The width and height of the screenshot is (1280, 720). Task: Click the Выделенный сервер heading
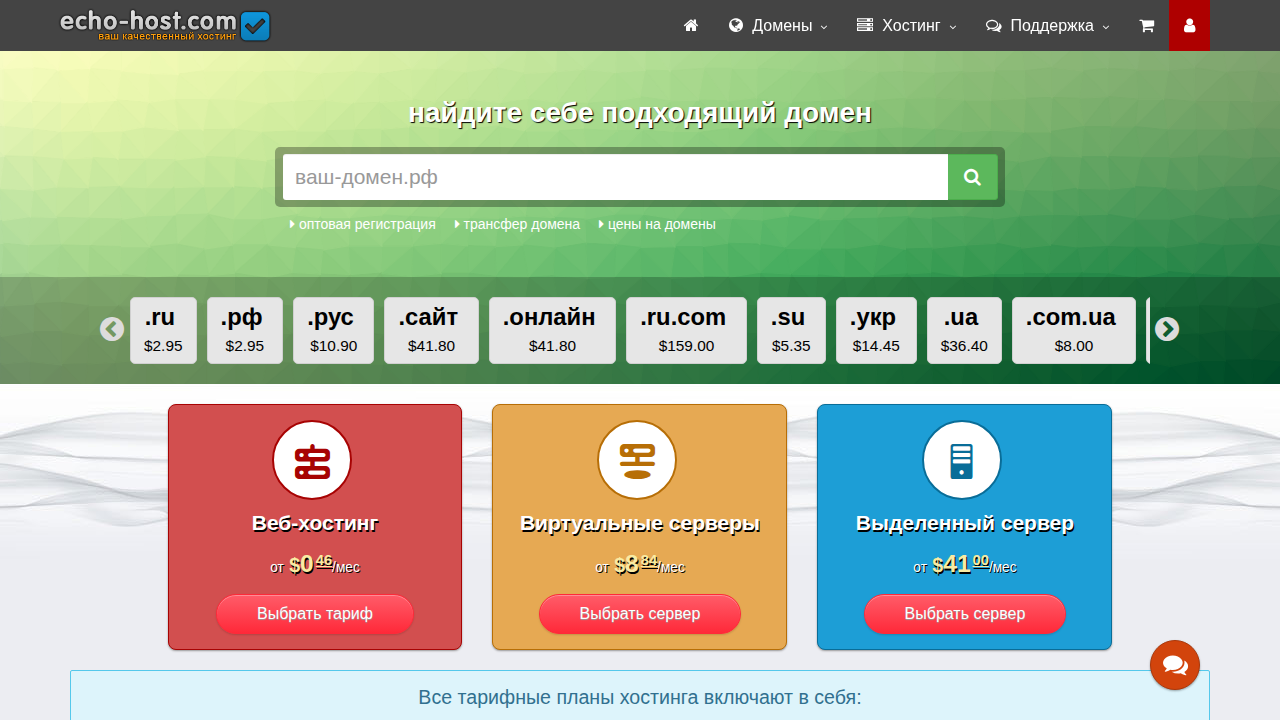pyautogui.click(x=965, y=523)
